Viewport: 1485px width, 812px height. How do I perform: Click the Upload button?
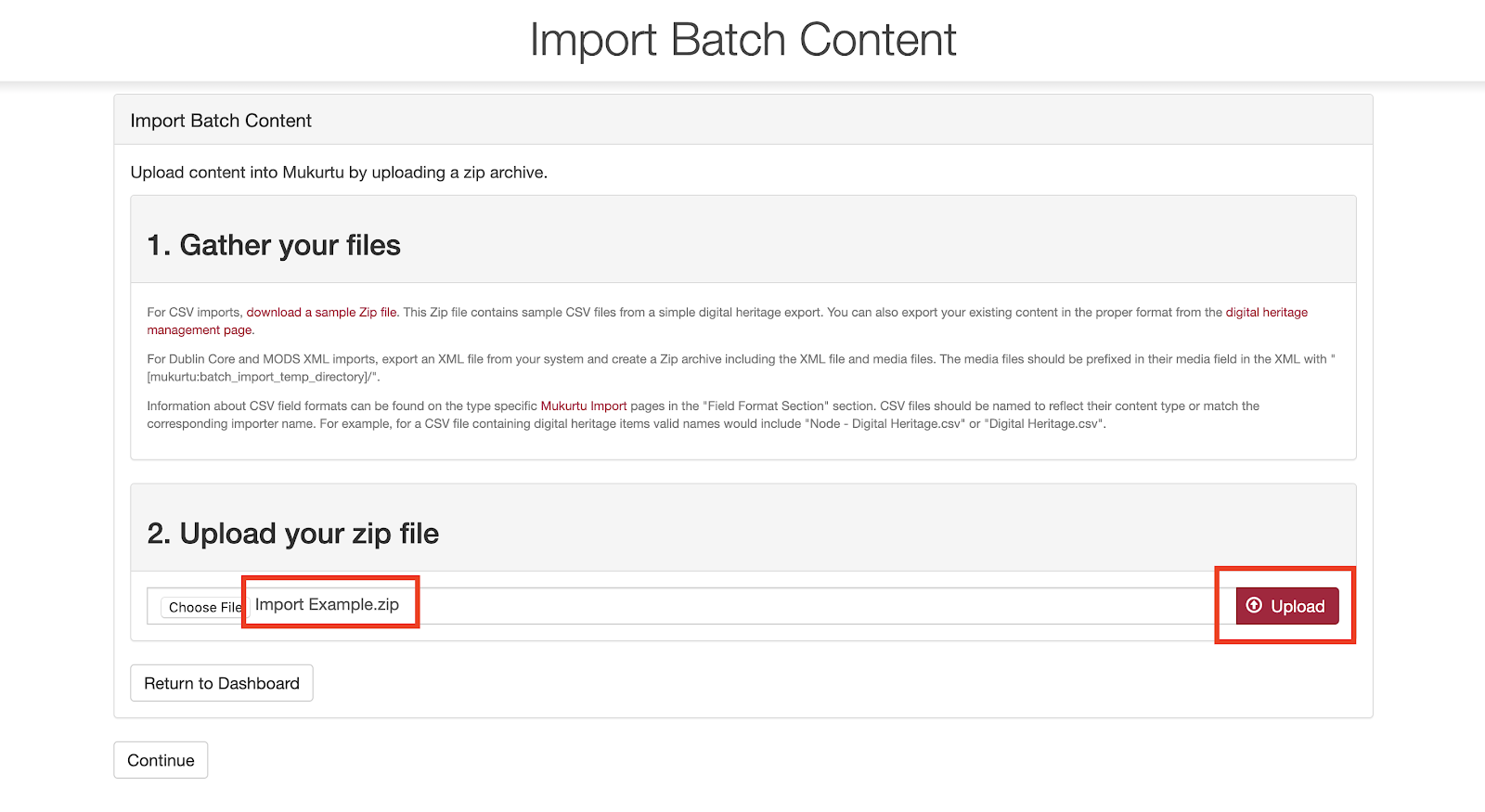1287,606
